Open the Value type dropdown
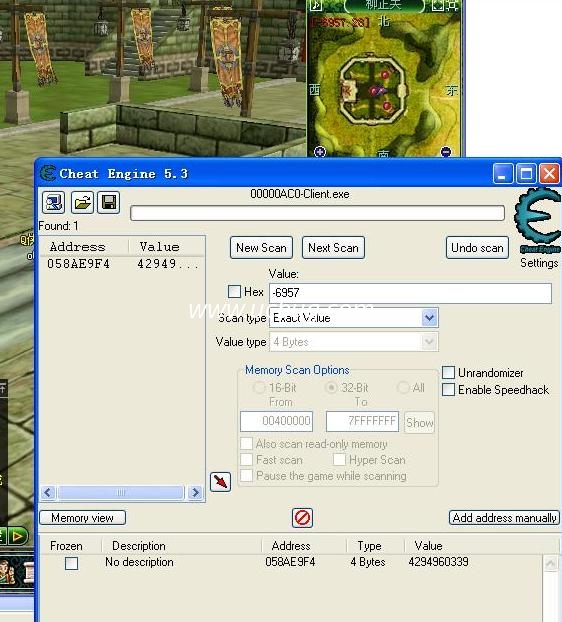Image resolution: width=562 pixels, height=622 pixels. 430,342
